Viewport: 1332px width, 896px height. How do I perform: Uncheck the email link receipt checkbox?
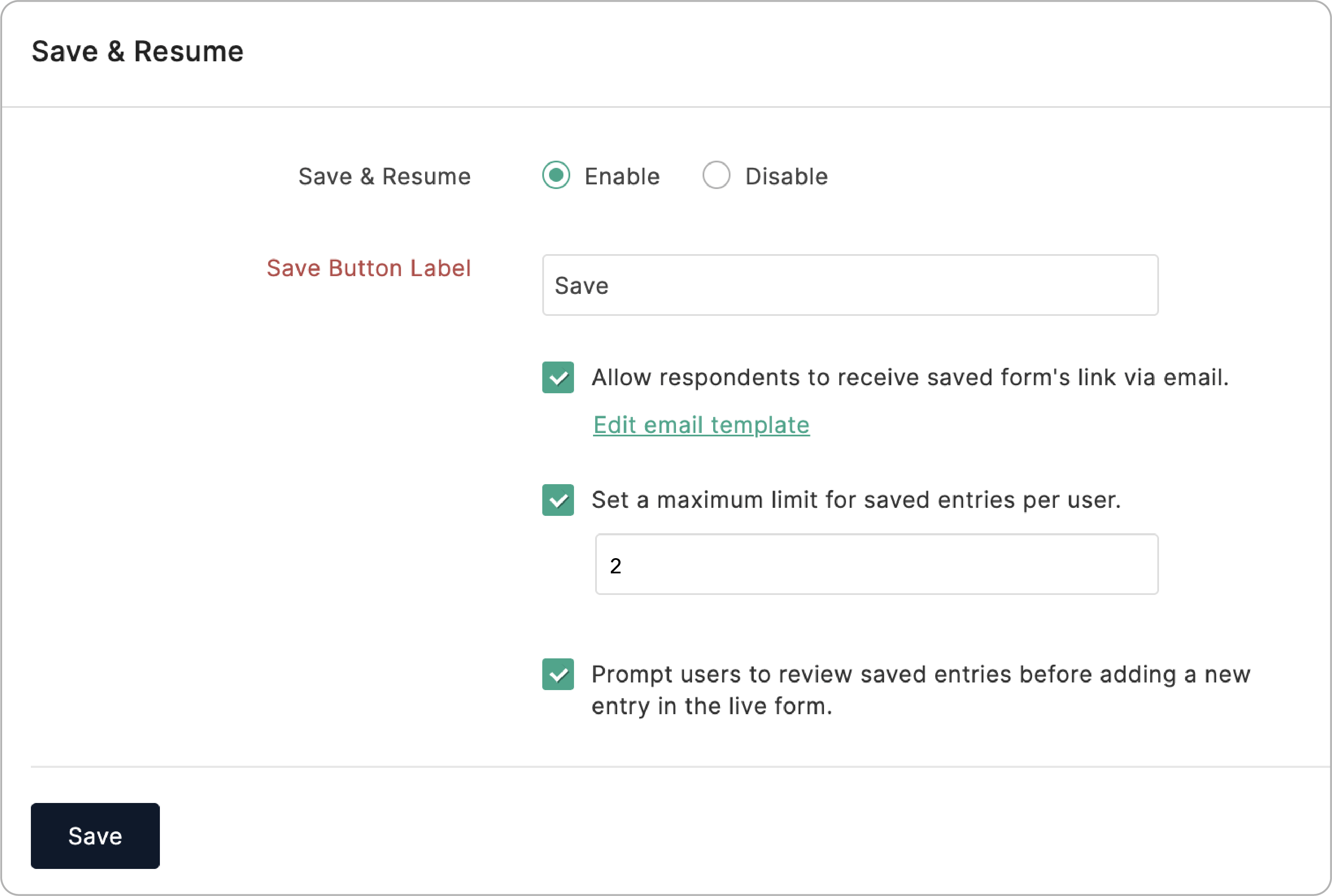point(558,377)
